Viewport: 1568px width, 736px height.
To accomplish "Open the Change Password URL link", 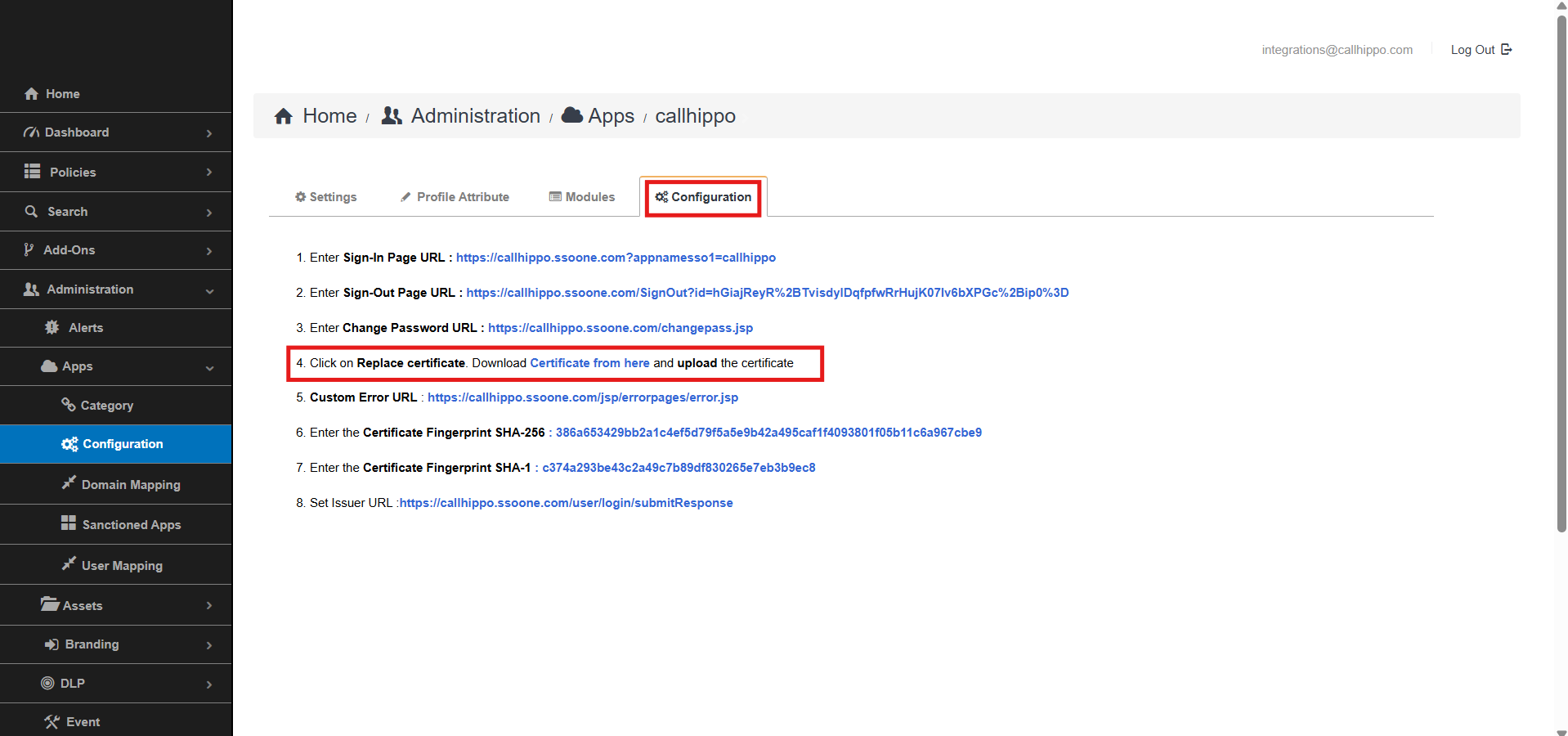I will 620,328.
